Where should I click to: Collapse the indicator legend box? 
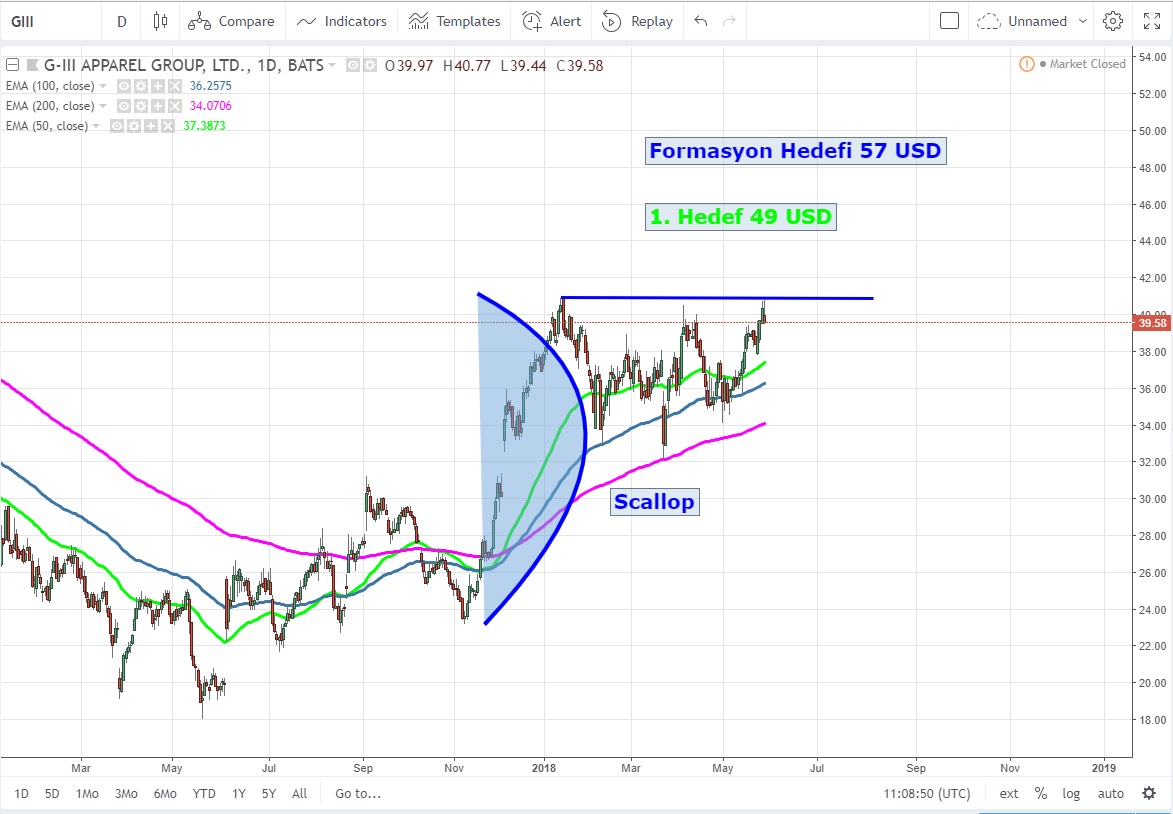pos(11,66)
